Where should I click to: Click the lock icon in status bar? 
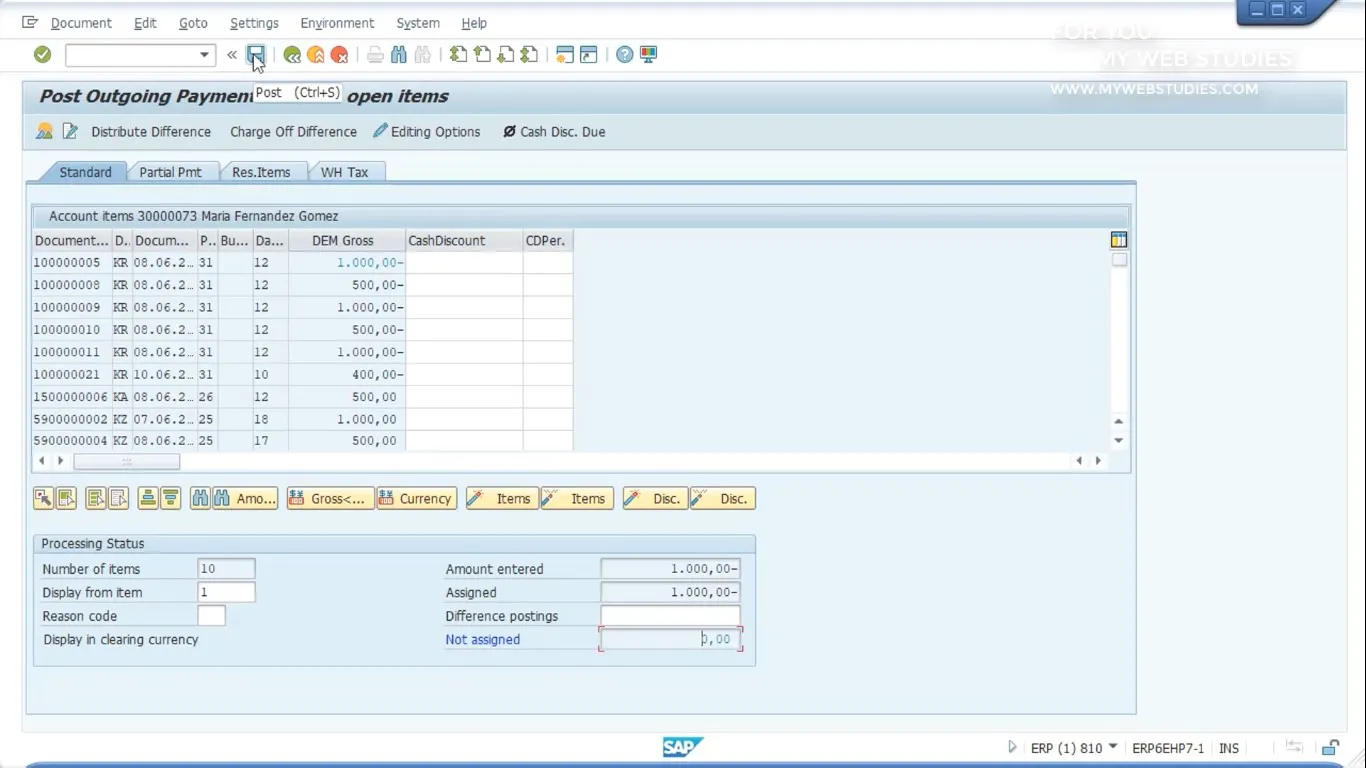(x=1330, y=747)
